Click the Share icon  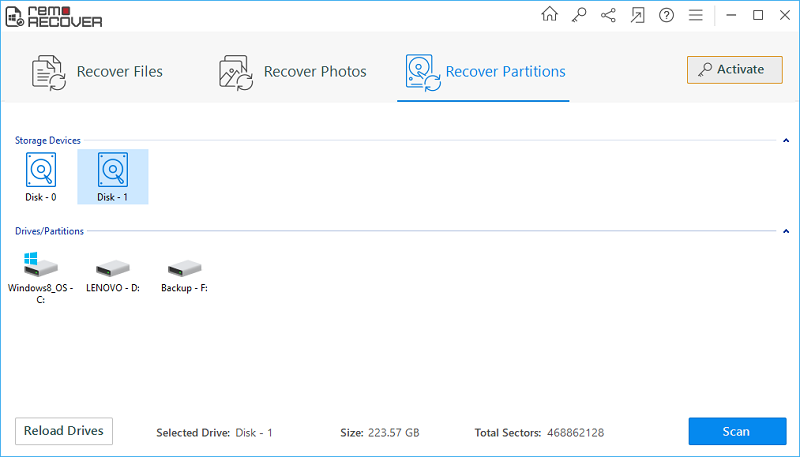(608, 15)
